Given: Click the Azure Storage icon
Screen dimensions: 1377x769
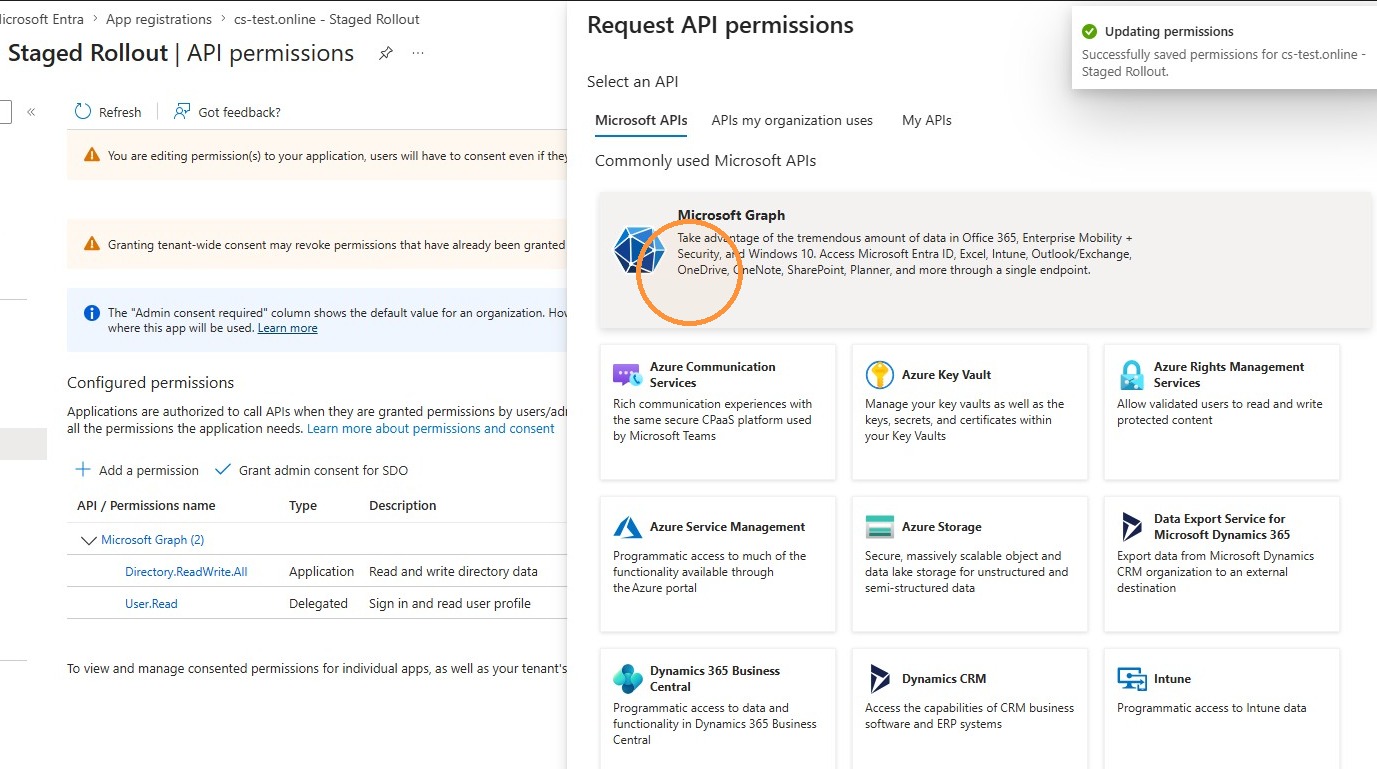Looking at the screenshot, I should tap(879, 527).
